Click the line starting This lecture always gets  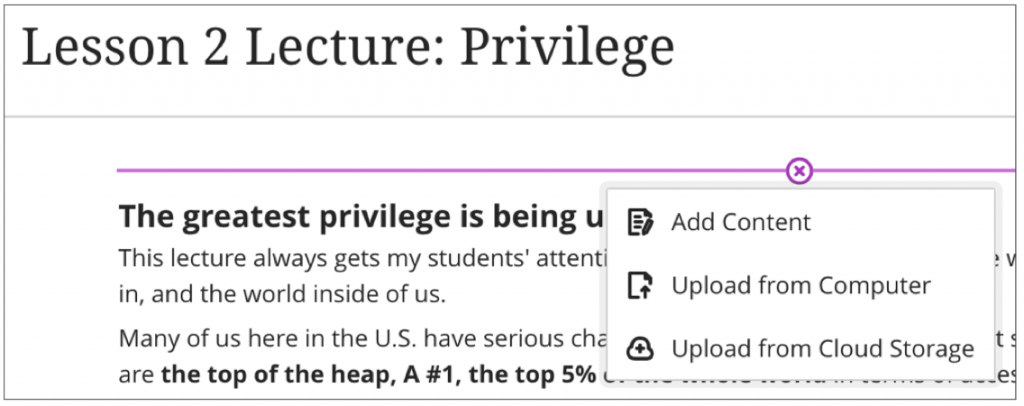coord(360,258)
